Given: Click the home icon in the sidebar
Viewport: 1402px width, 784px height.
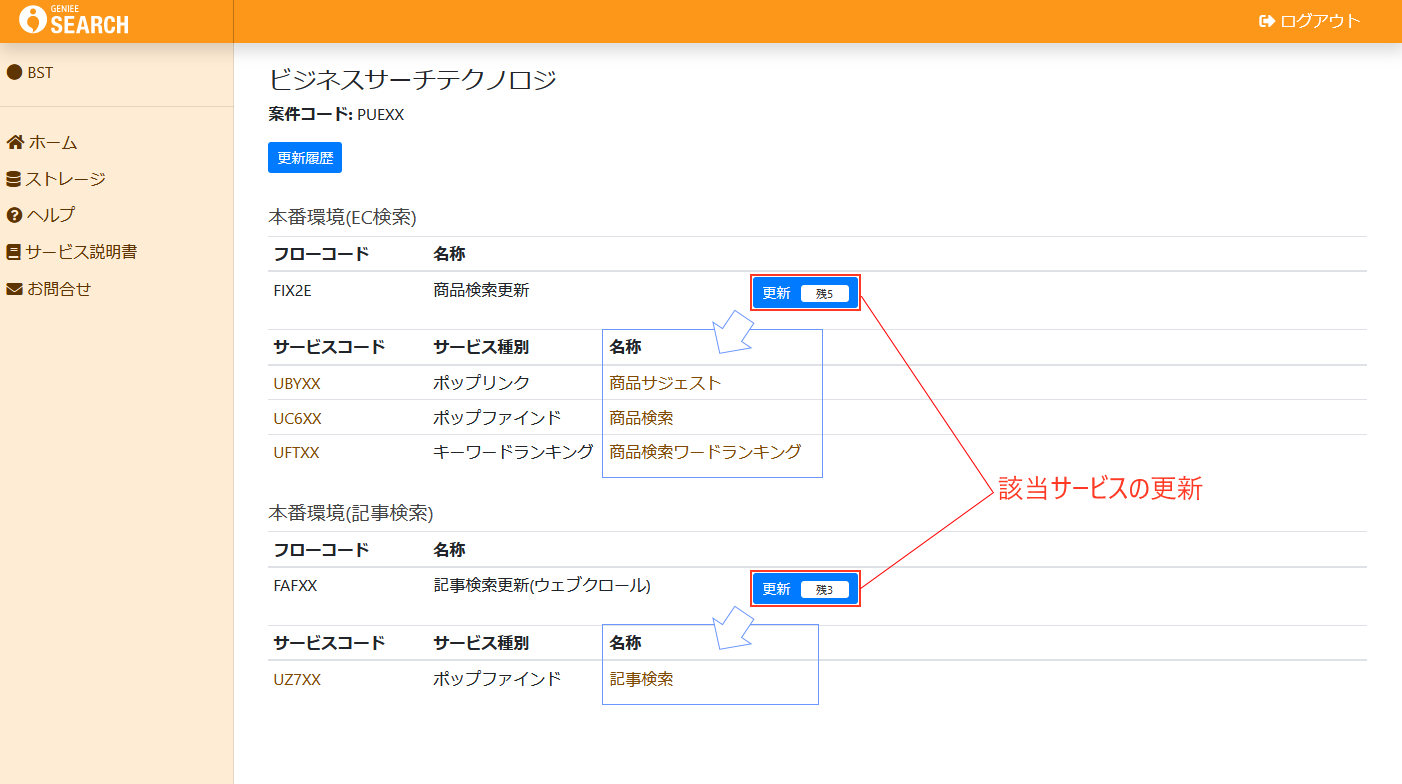Looking at the screenshot, I should (15, 143).
